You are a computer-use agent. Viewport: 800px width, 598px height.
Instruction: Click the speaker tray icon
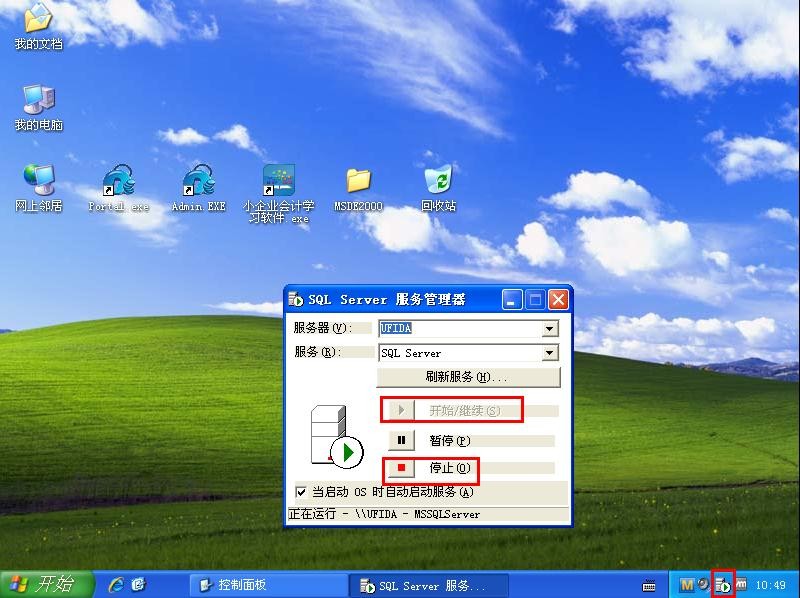(x=704, y=585)
